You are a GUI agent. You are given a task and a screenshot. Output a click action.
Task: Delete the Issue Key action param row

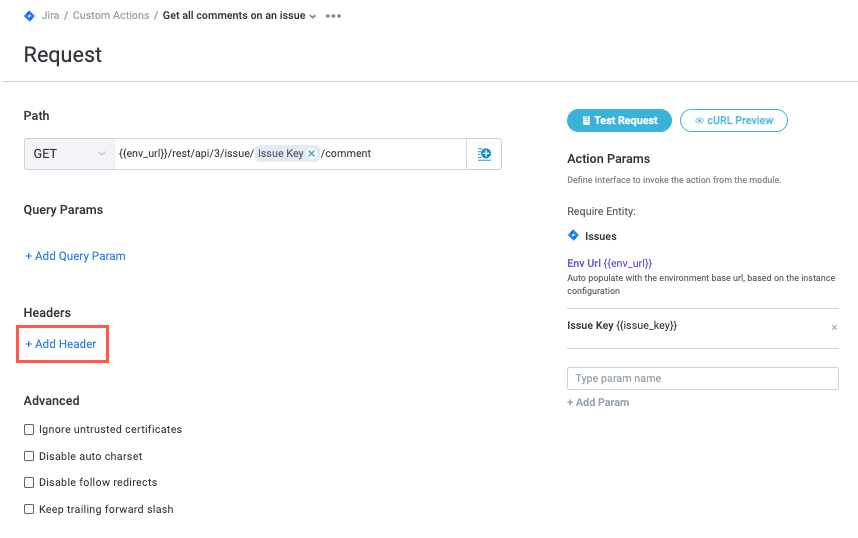834,327
